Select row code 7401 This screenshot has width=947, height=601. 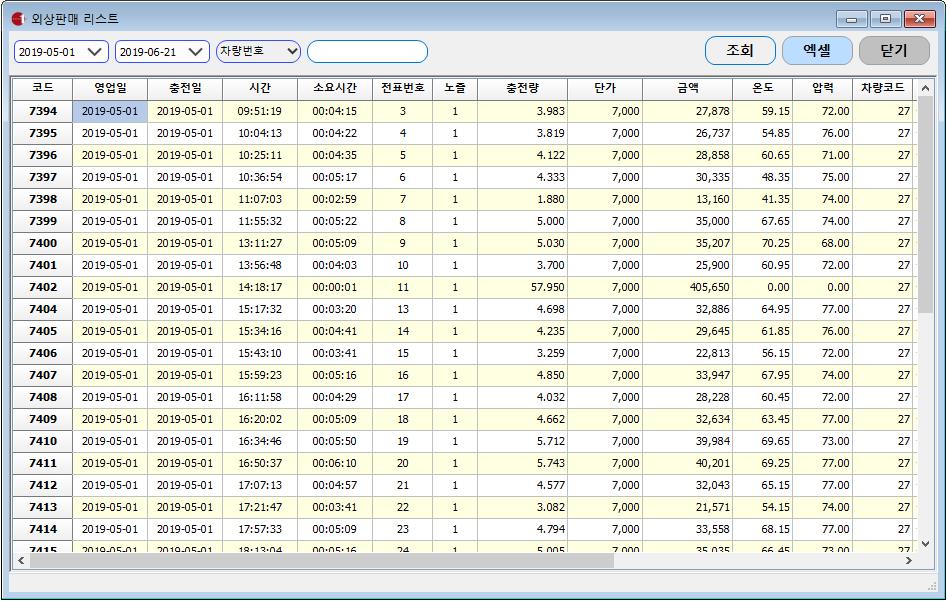pos(43,265)
